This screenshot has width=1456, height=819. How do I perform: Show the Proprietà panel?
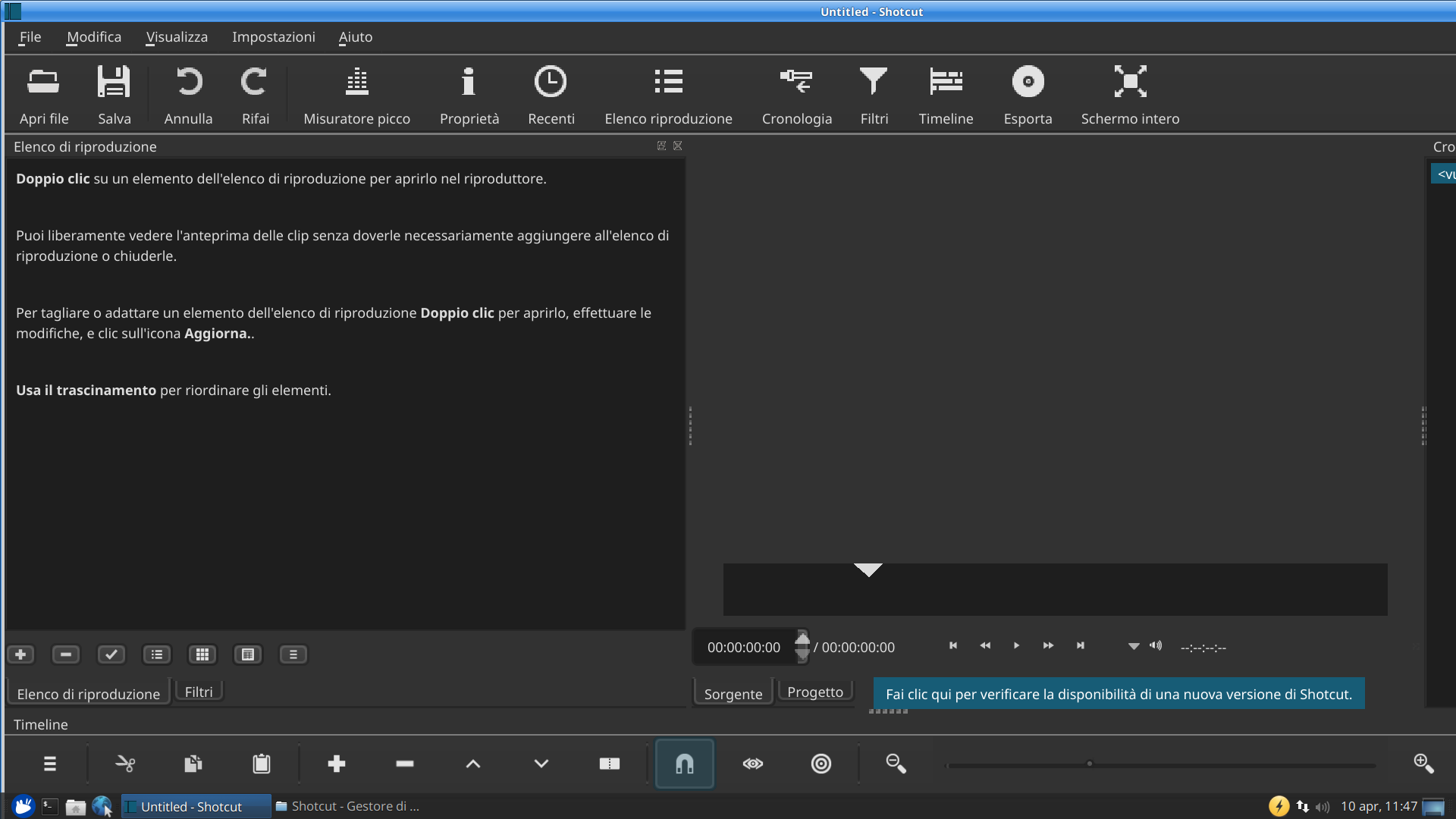click(469, 96)
